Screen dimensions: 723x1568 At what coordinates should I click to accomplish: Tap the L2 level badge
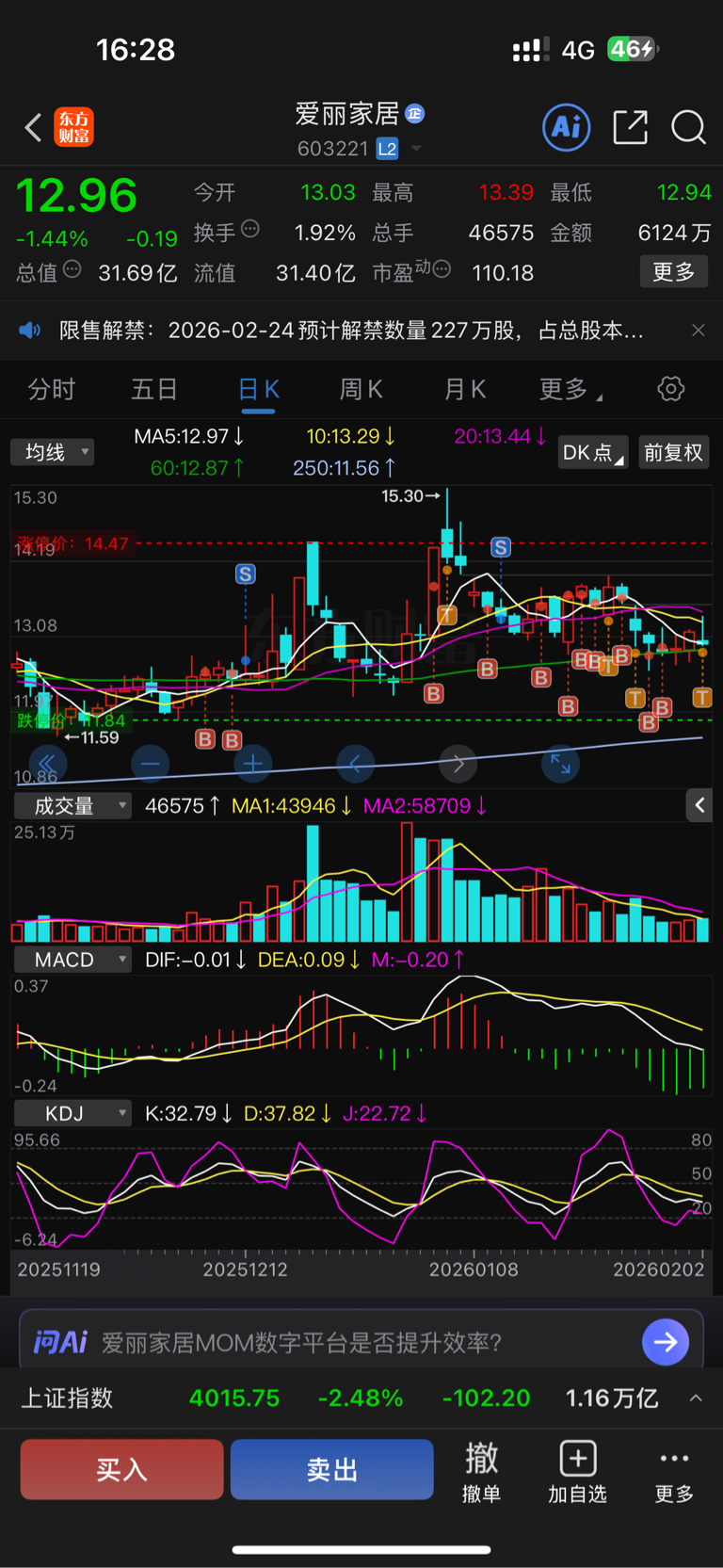[x=387, y=149]
